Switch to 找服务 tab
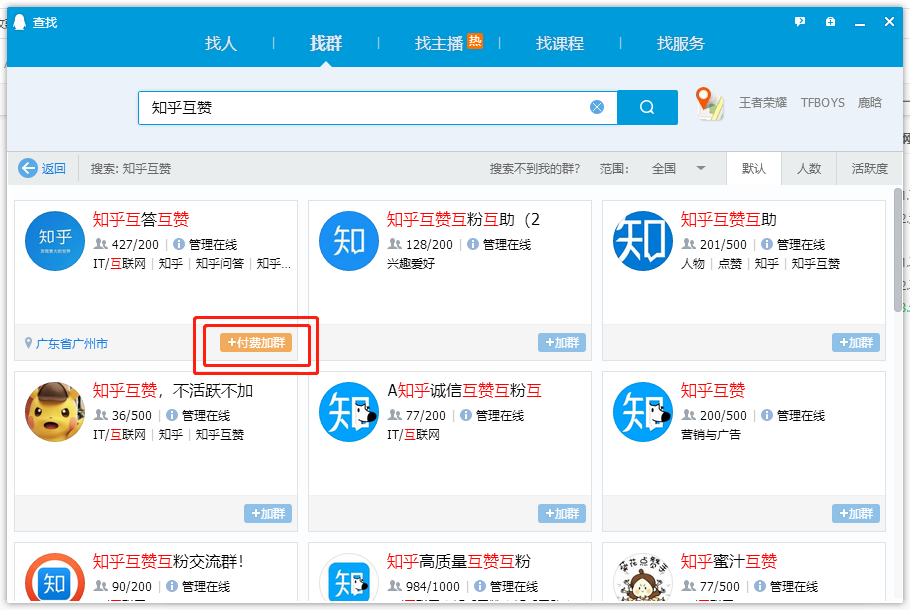 coord(681,43)
